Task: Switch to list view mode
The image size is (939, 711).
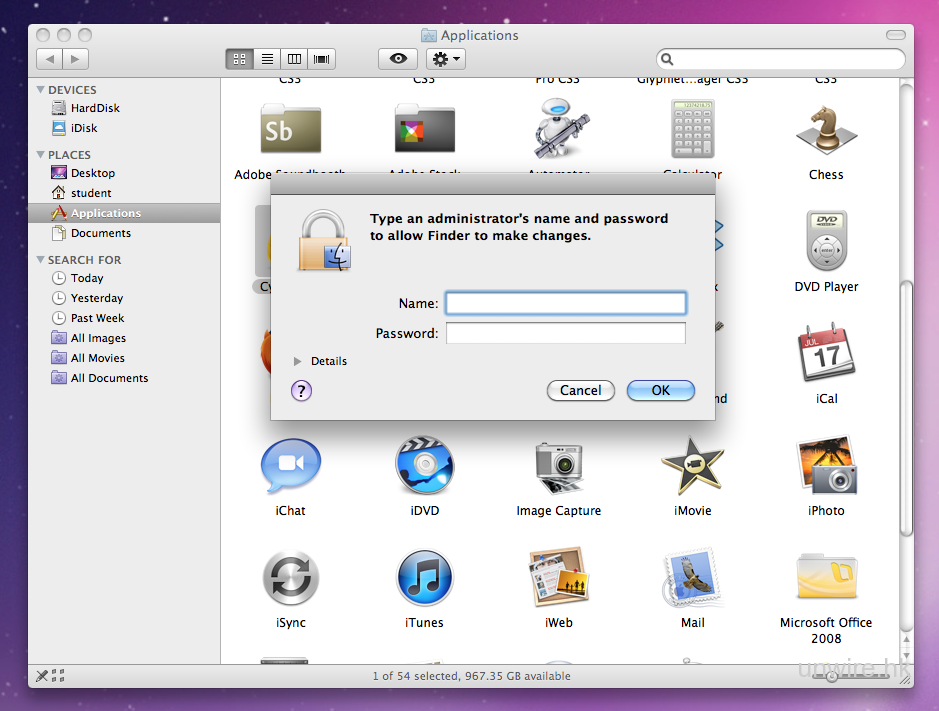Action: coord(267,59)
